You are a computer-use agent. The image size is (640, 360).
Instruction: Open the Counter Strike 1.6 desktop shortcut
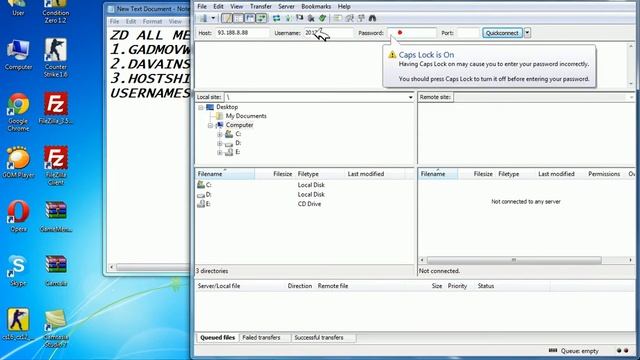(x=56, y=58)
